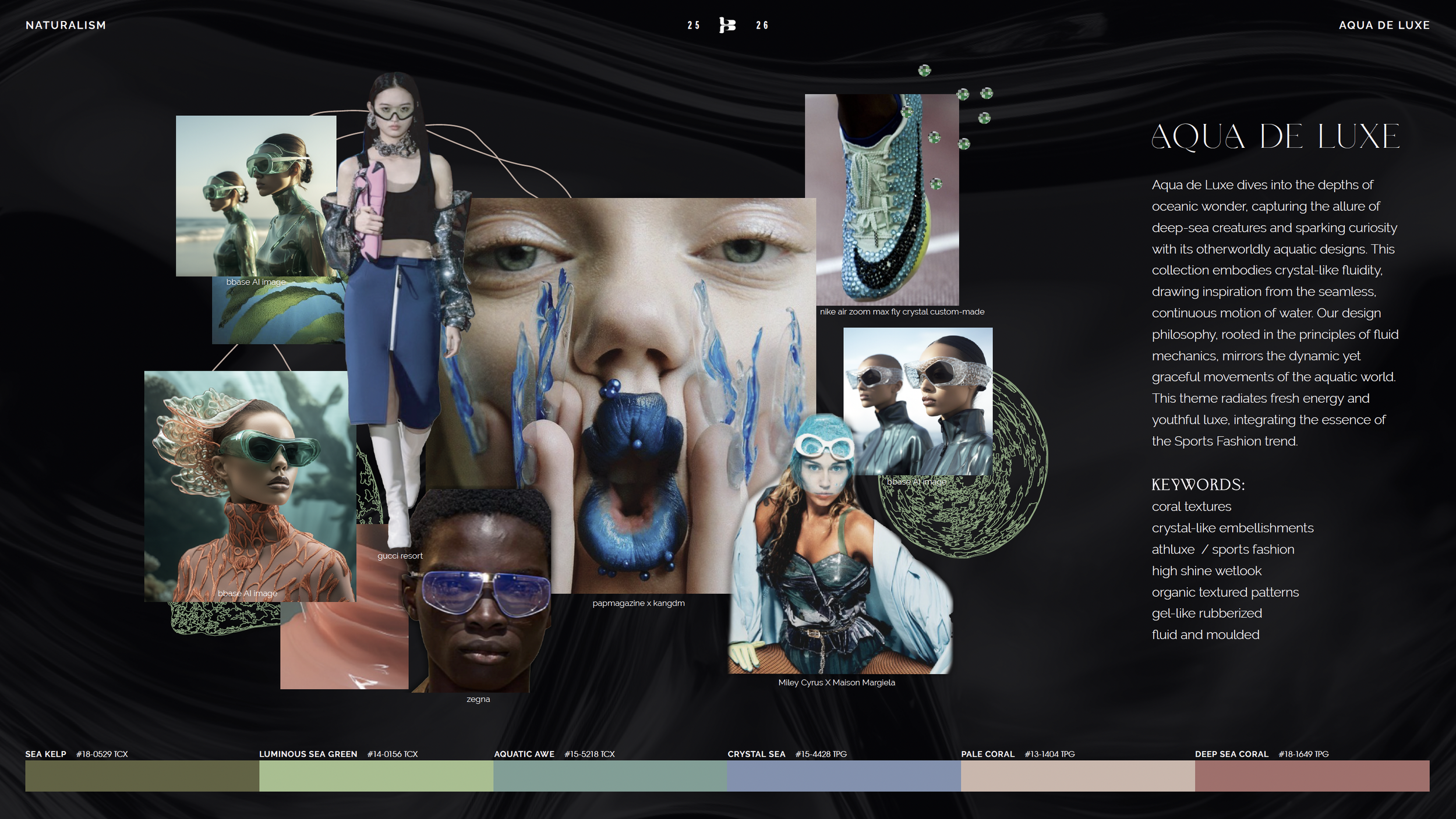Viewport: 1456px width, 819px height.
Task: Open the zegna purple sunglasses portrait
Action: pos(478,591)
